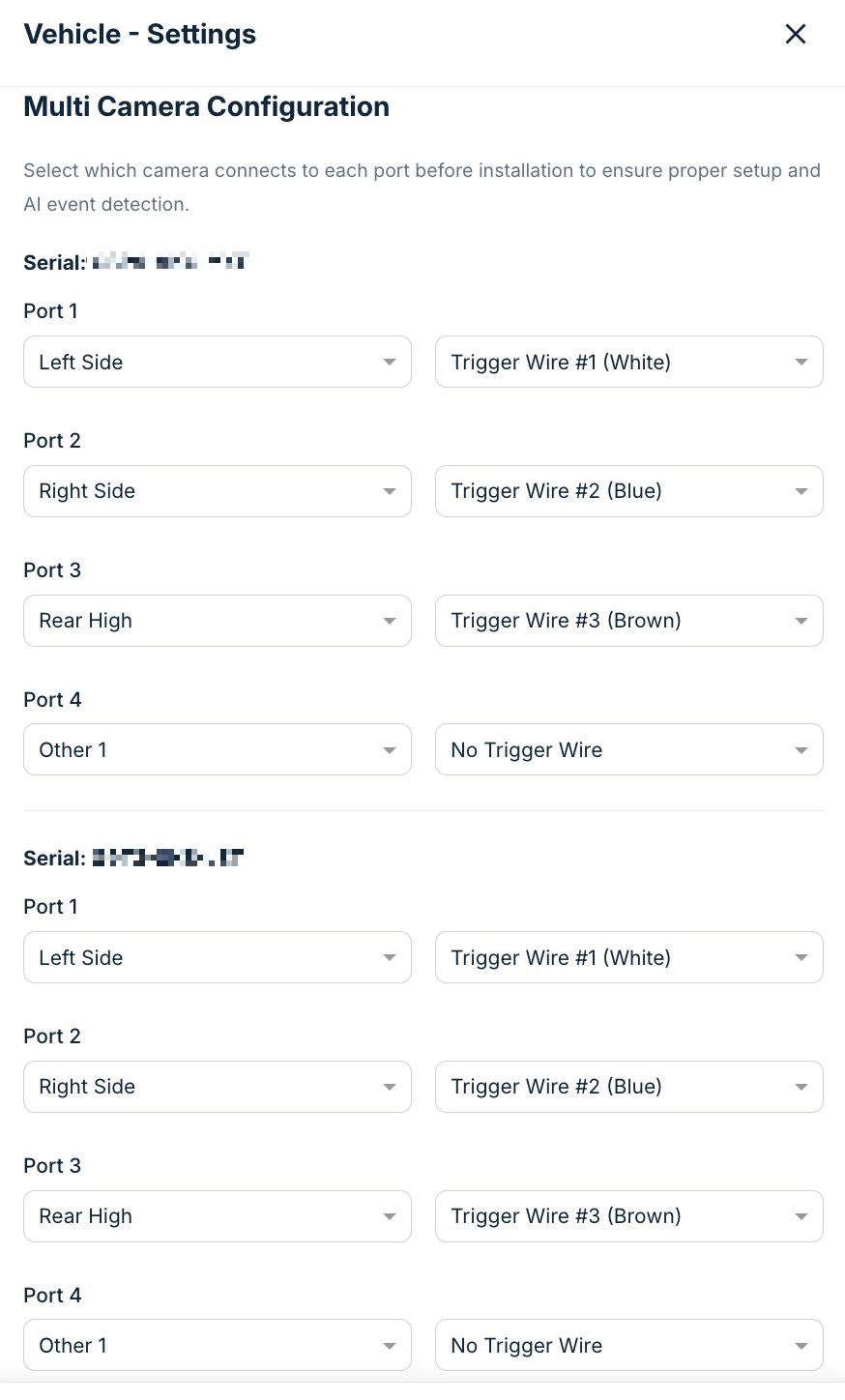845x1400 pixels.
Task: Click arrow on second device's Left Side dropdown
Action: (x=389, y=957)
